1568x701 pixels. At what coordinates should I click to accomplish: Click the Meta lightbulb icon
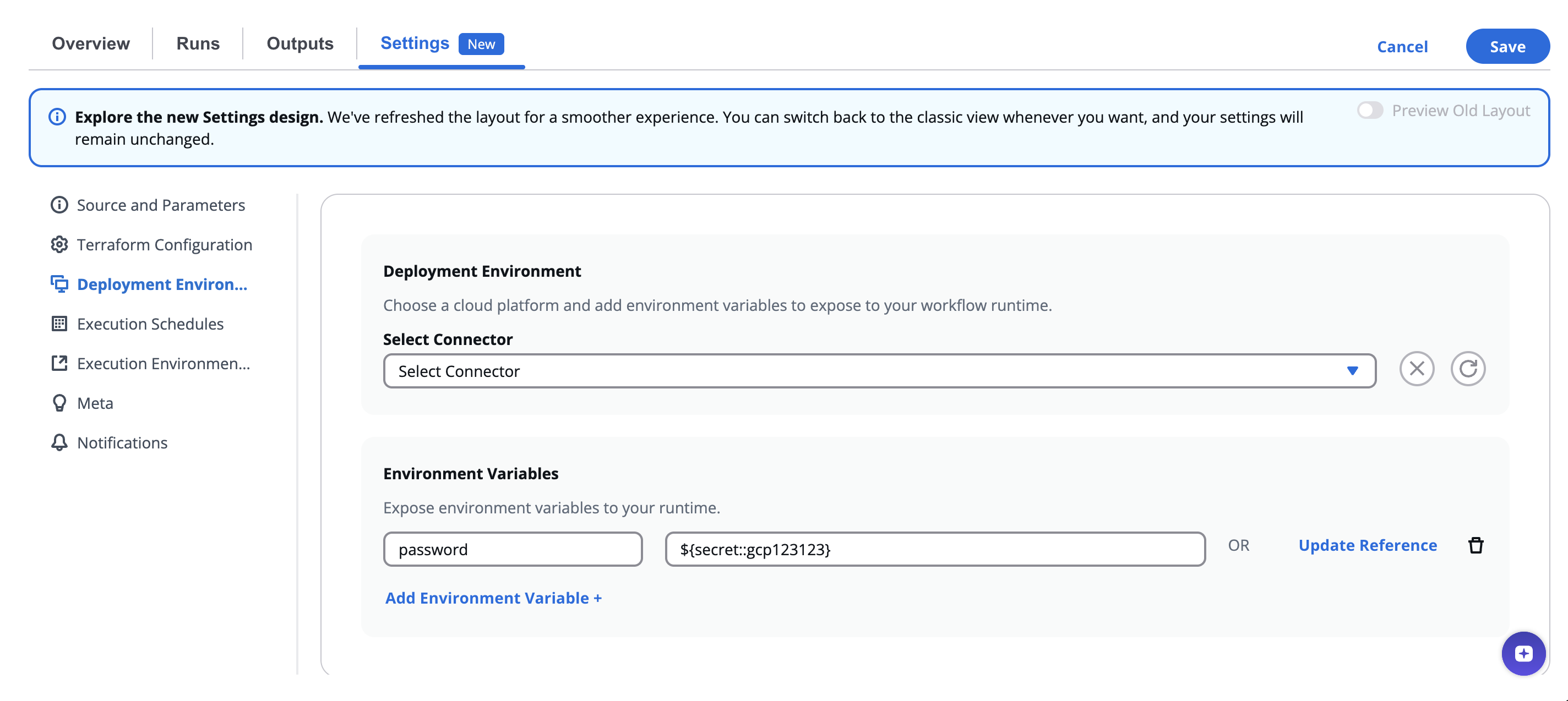click(59, 403)
